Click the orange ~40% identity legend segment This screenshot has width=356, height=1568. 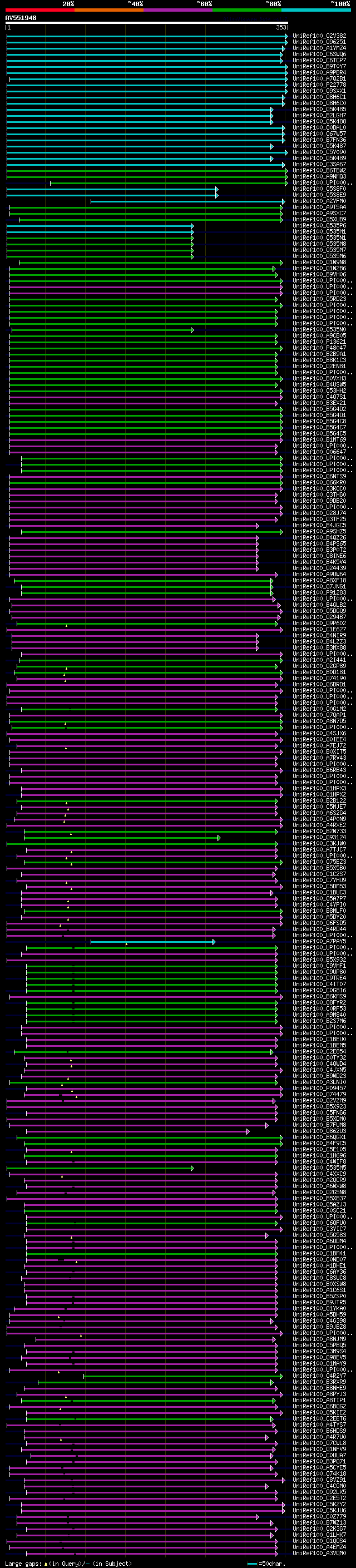pyautogui.click(x=109, y=10)
